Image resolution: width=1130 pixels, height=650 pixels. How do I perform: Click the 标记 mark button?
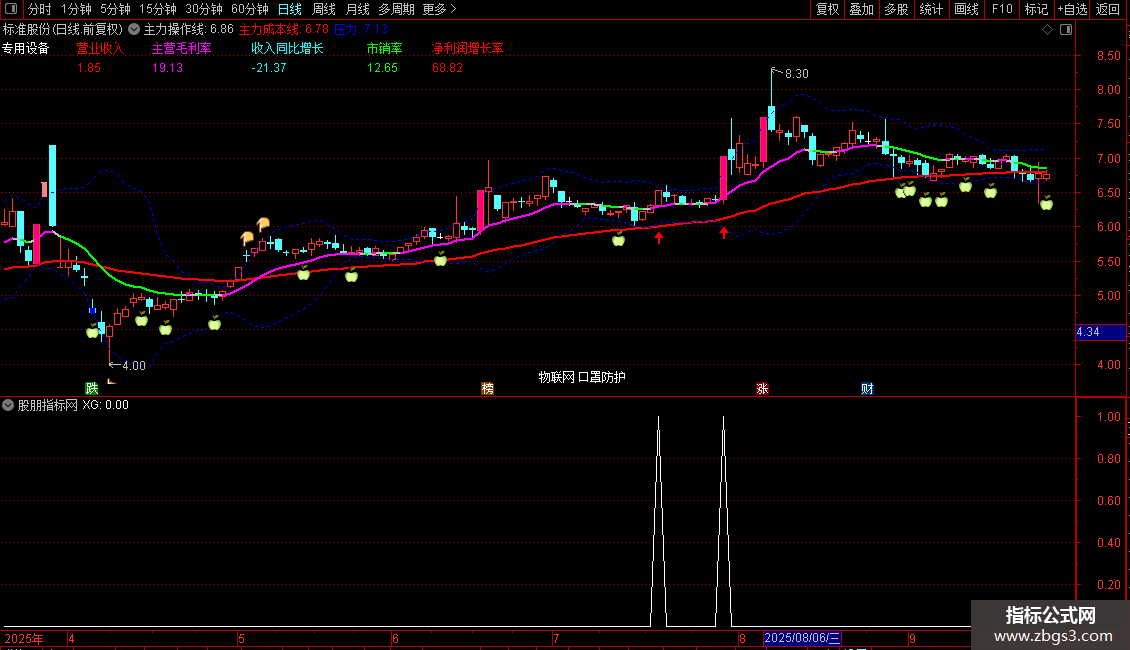coord(1036,9)
